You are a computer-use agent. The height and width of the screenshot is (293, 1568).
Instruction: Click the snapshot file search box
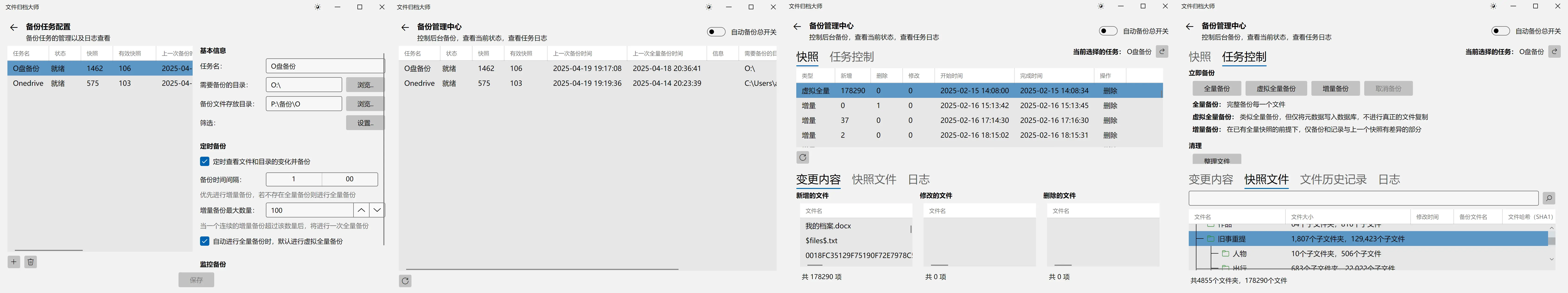click(1364, 198)
